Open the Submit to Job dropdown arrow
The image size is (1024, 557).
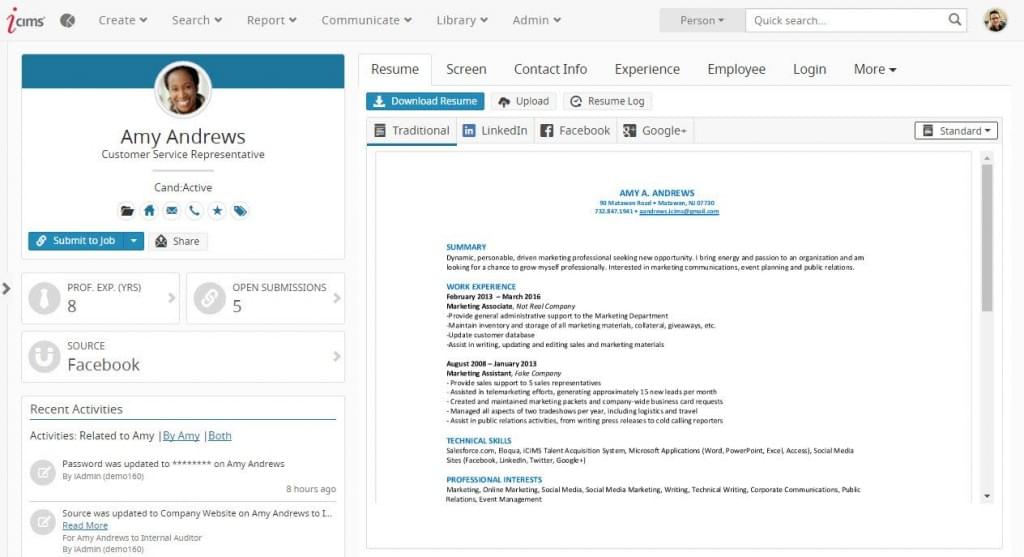[x=133, y=241]
